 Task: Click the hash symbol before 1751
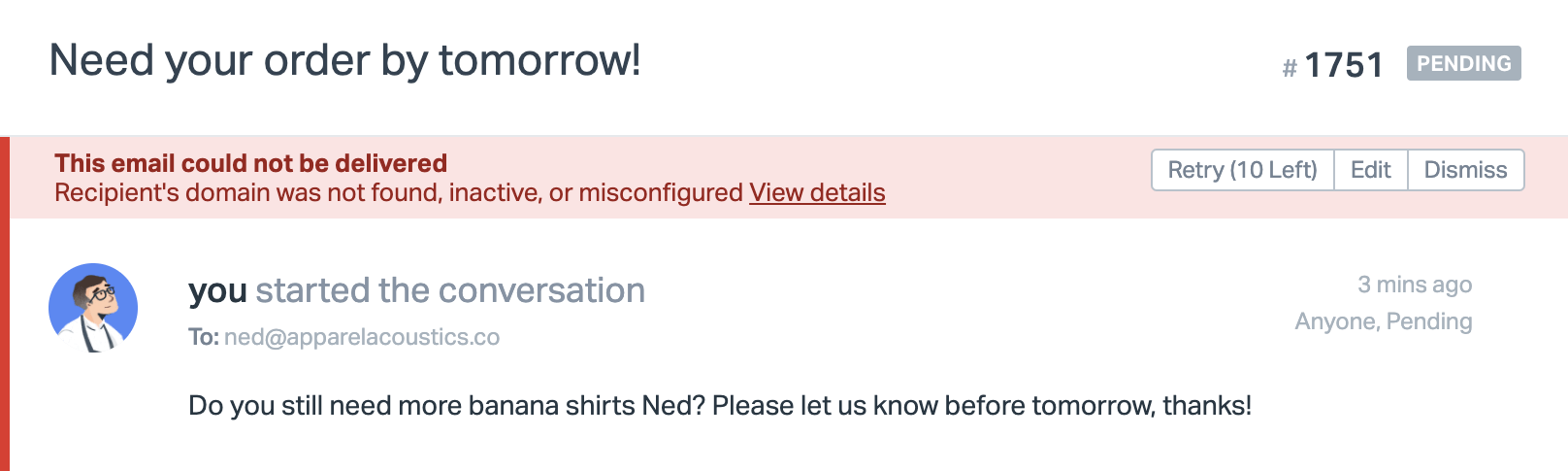point(1290,68)
